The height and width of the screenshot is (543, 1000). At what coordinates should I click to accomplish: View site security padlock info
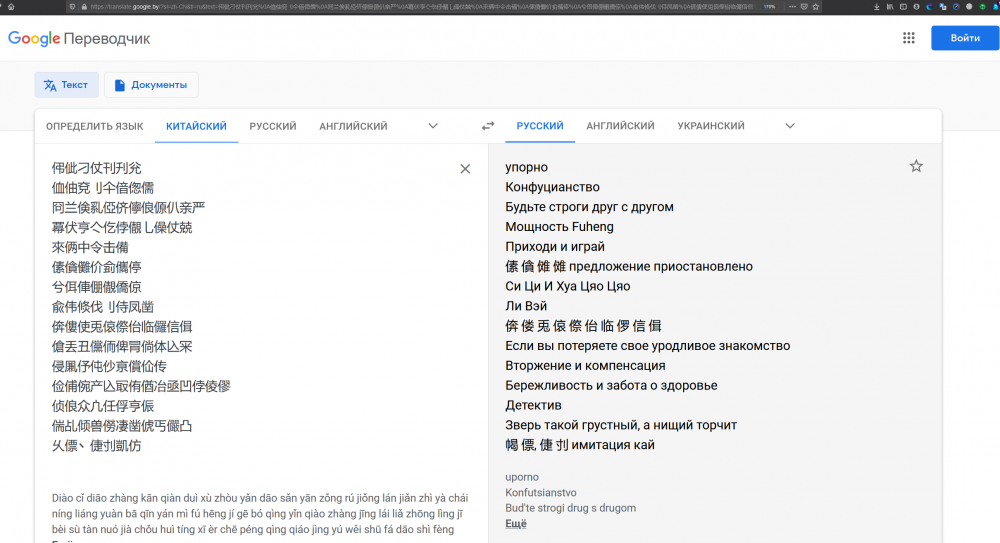pyautogui.click(x=83, y=6)
